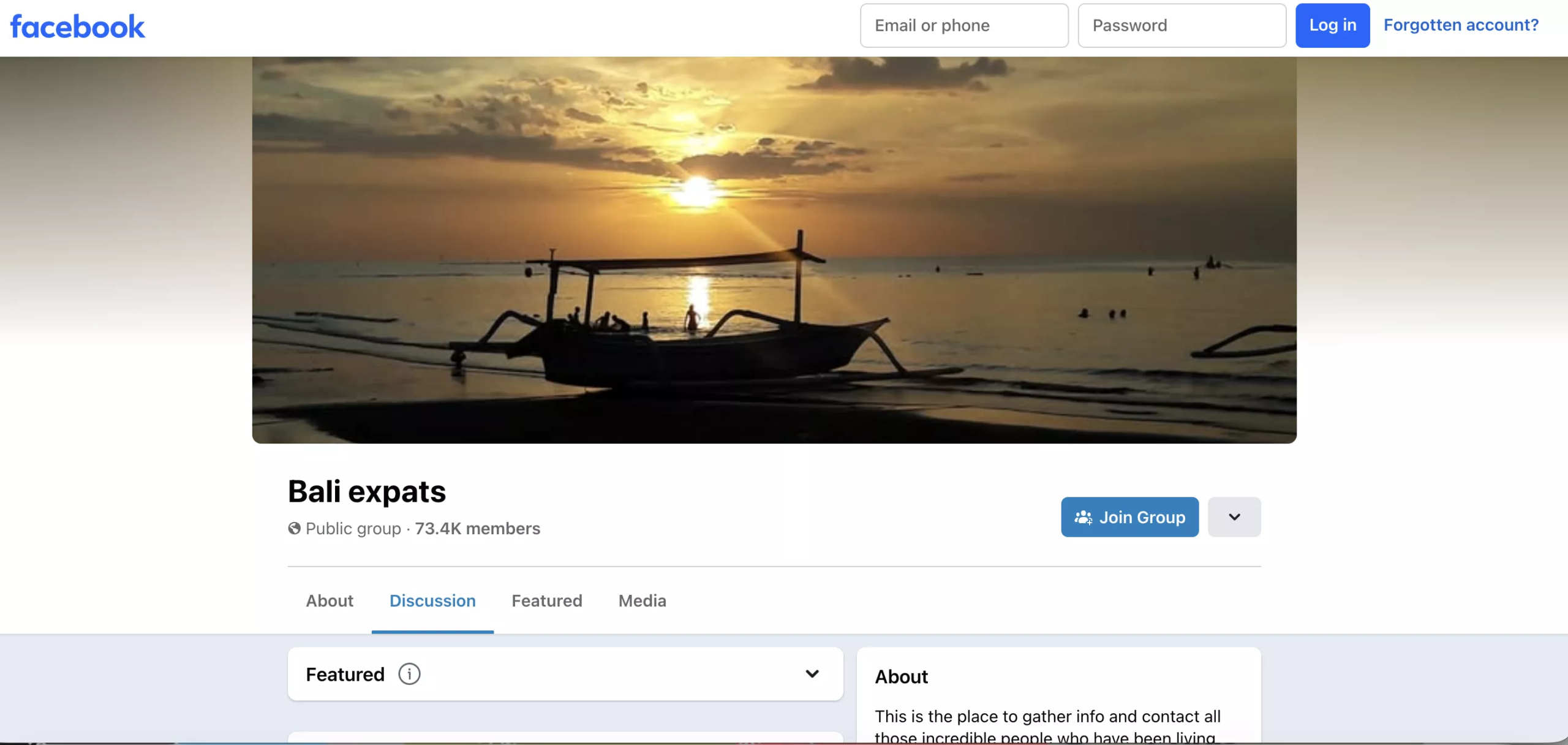Select the Featured tab
Viewport: 1568px width, 745px height.
(x=546, y=601)
